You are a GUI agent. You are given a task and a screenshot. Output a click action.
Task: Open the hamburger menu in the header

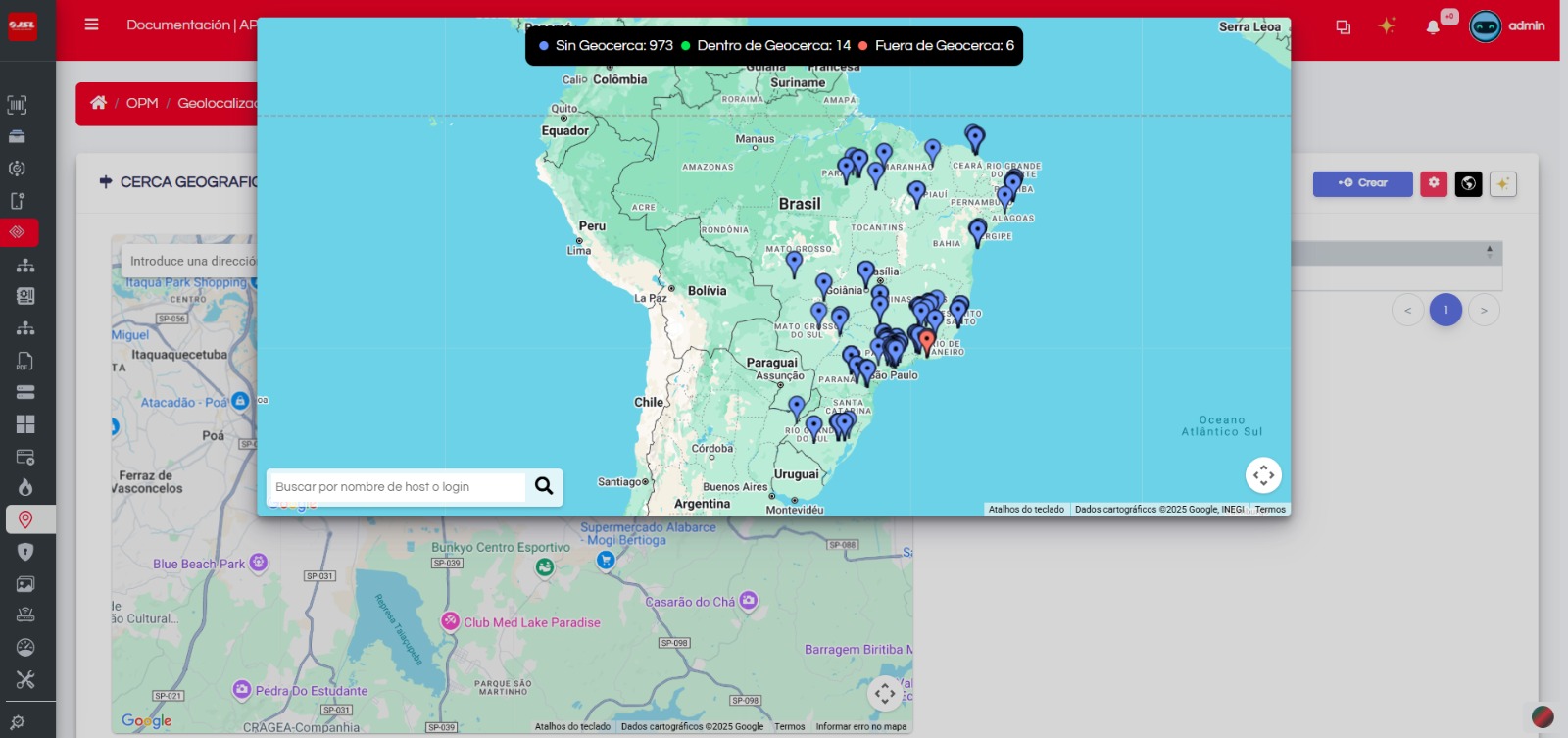pos(91,25)
